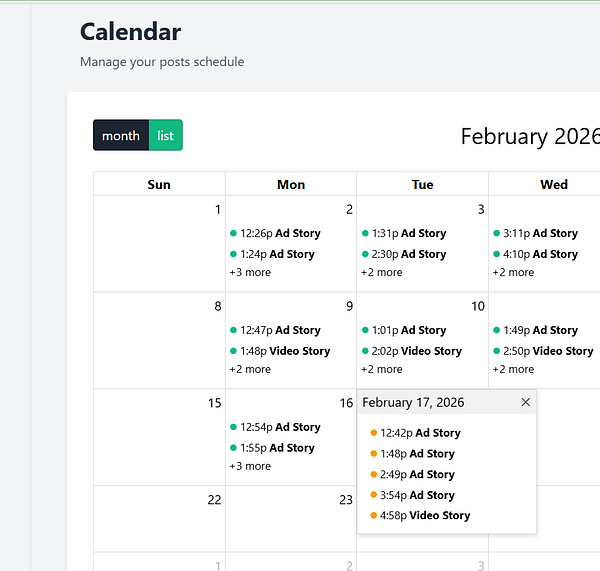Viewport: 600px width, 571px height.
Task: Open 12:26p Ad Story on February 2
Action: click(x=280, y=233)
